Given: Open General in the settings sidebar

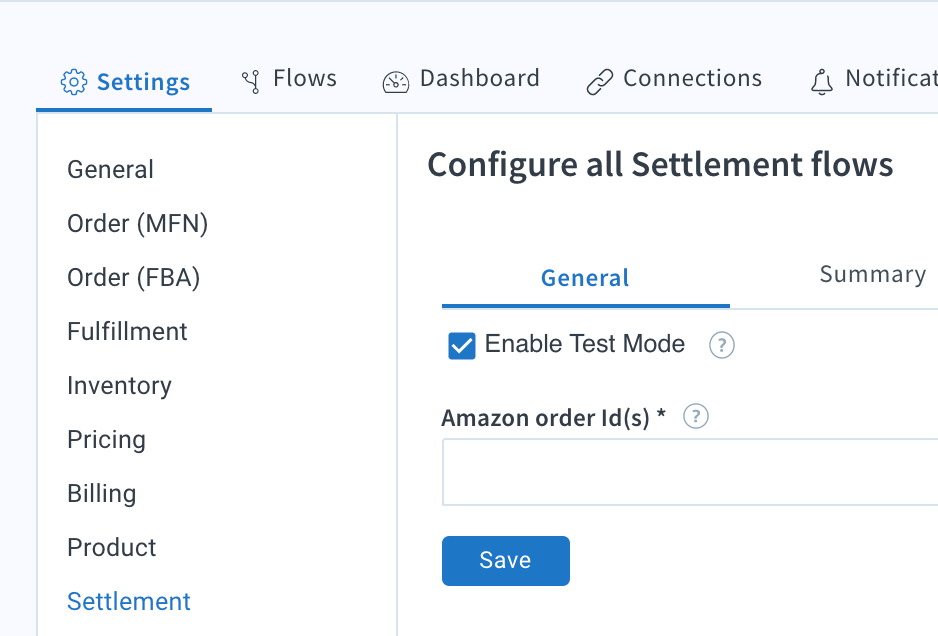Looking at the screenshot, I should 110,169.
